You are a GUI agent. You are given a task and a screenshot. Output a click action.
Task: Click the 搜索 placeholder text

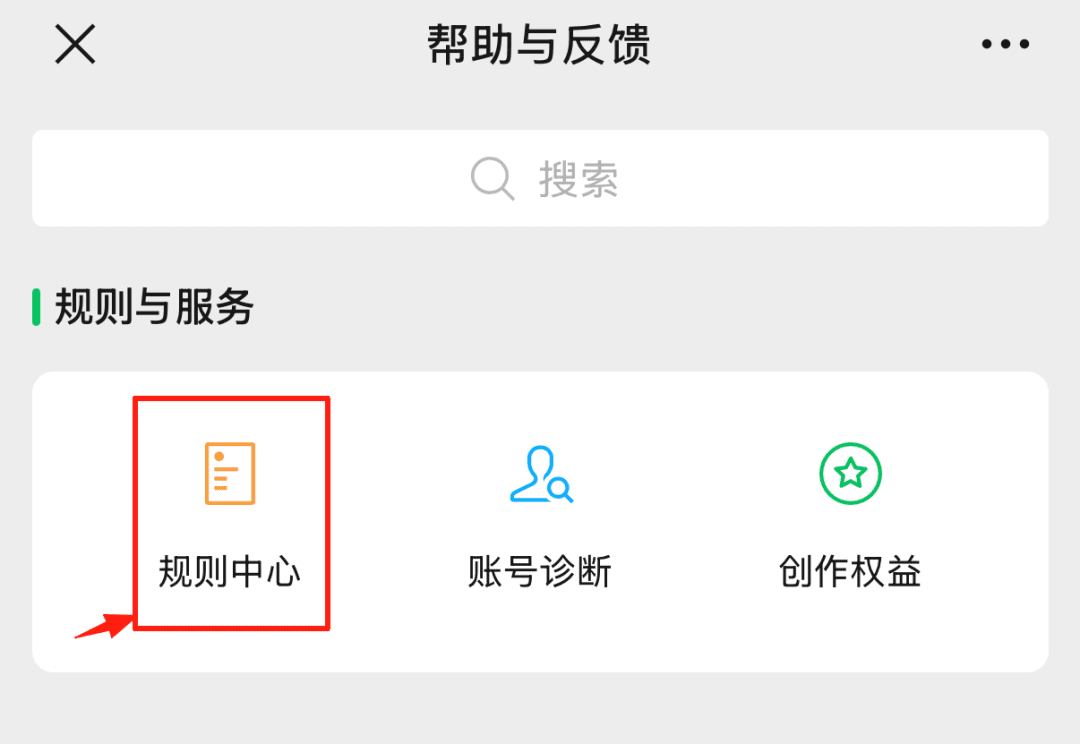[578, 179]
